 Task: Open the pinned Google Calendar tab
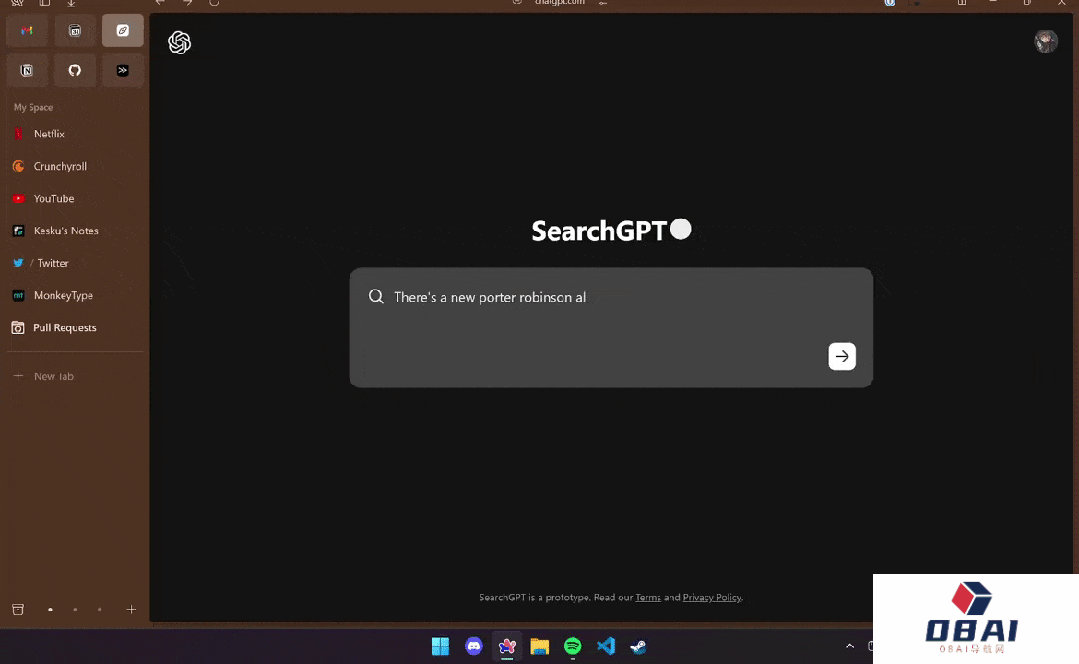point(75,31)
